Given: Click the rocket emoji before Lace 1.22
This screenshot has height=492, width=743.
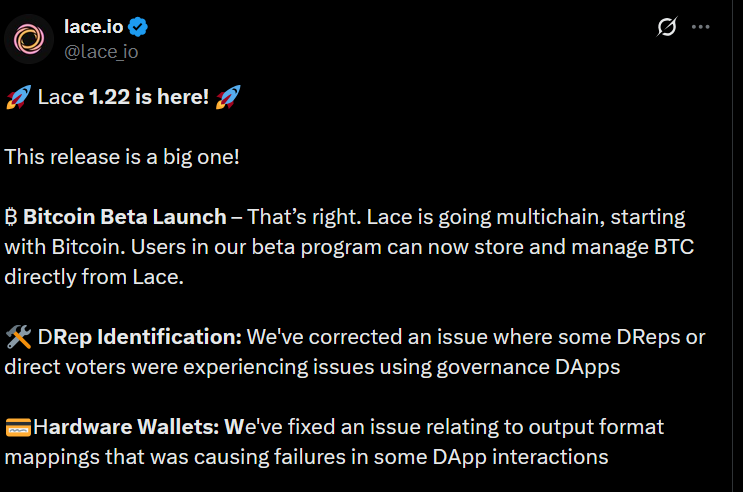Looking at the screenshot, I should (17, 98).
